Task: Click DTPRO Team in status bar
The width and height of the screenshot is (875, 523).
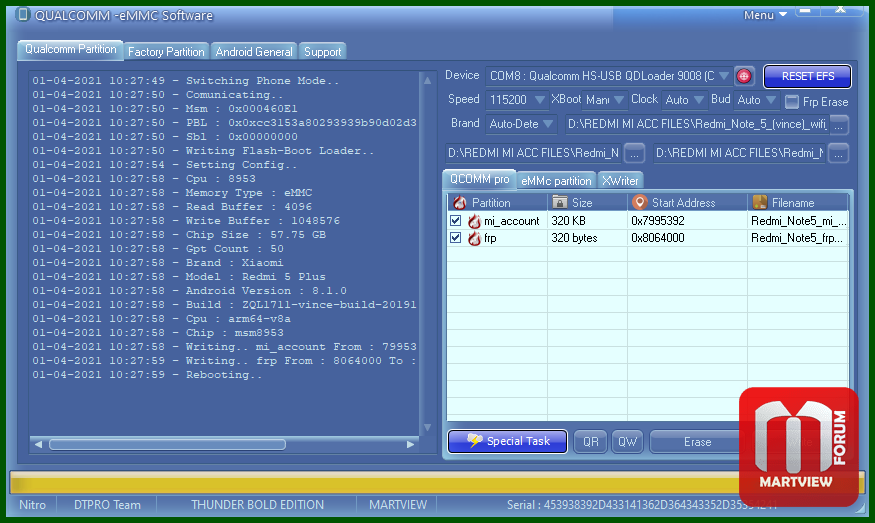Action: (x=107, y=505)
